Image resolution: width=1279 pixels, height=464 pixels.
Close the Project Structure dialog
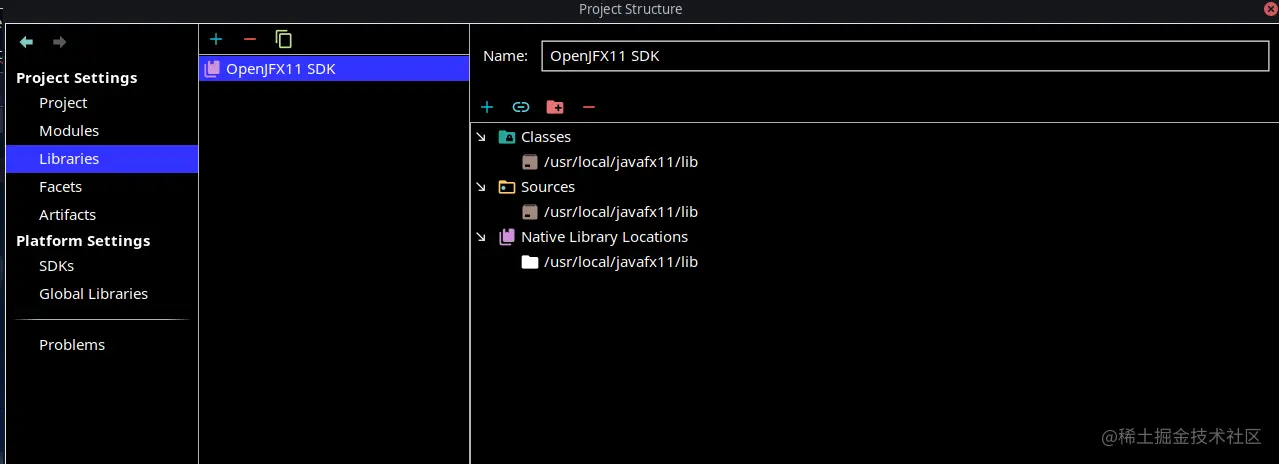click(1270, 9)
